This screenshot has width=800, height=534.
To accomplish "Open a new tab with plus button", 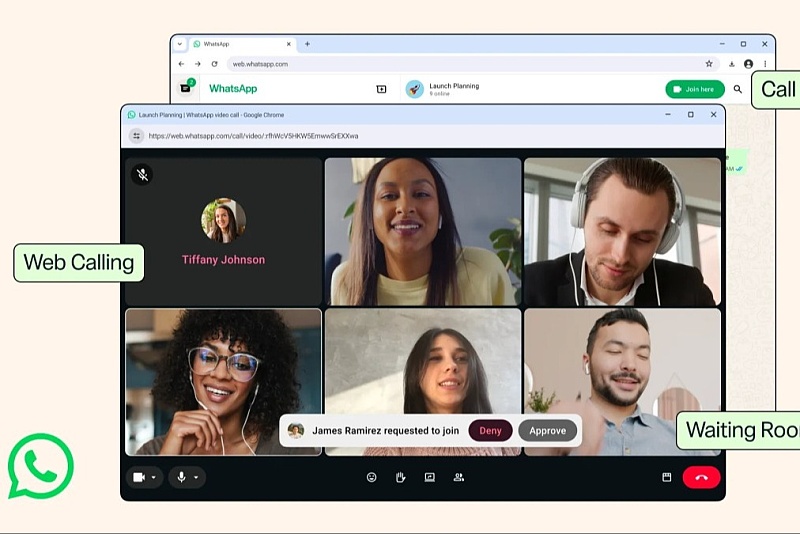I will (x=307, y=44).
